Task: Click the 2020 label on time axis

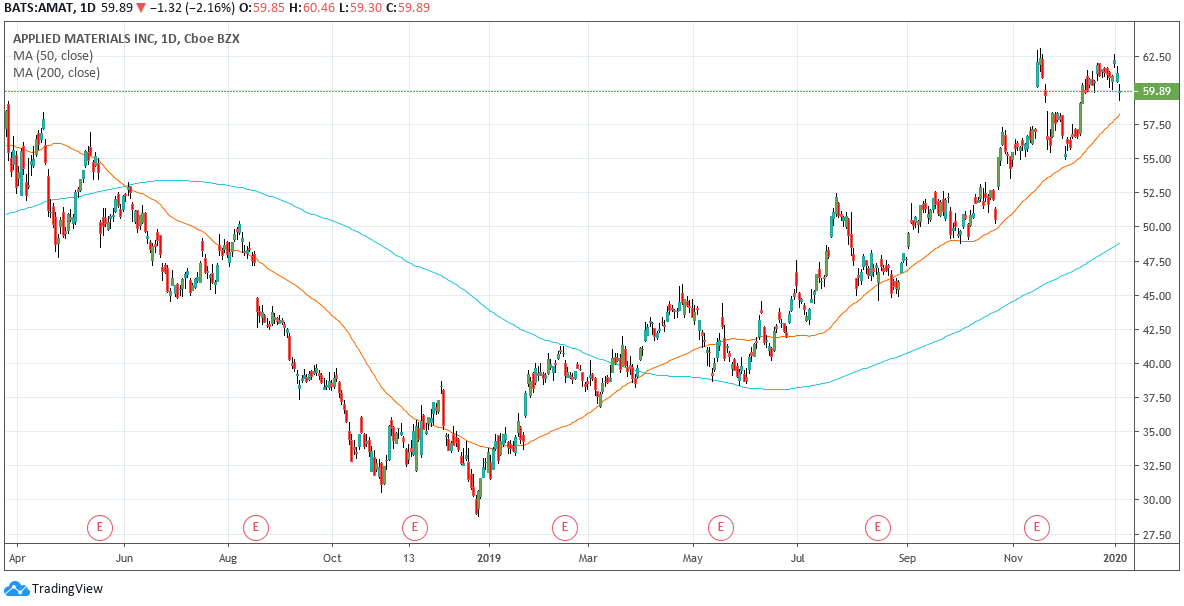Action: (x=1115, y=559)
